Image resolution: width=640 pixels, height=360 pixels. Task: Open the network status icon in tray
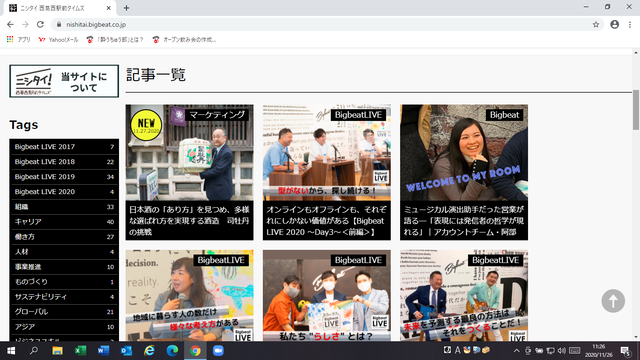[x=551, y=351]
